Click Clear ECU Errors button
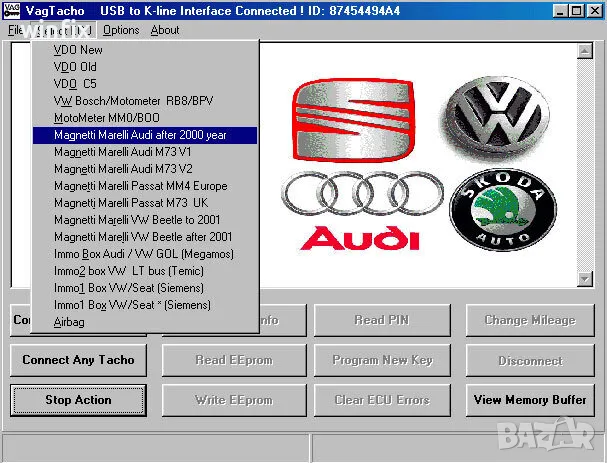607x463 pixels. click(x=382, y=400)
